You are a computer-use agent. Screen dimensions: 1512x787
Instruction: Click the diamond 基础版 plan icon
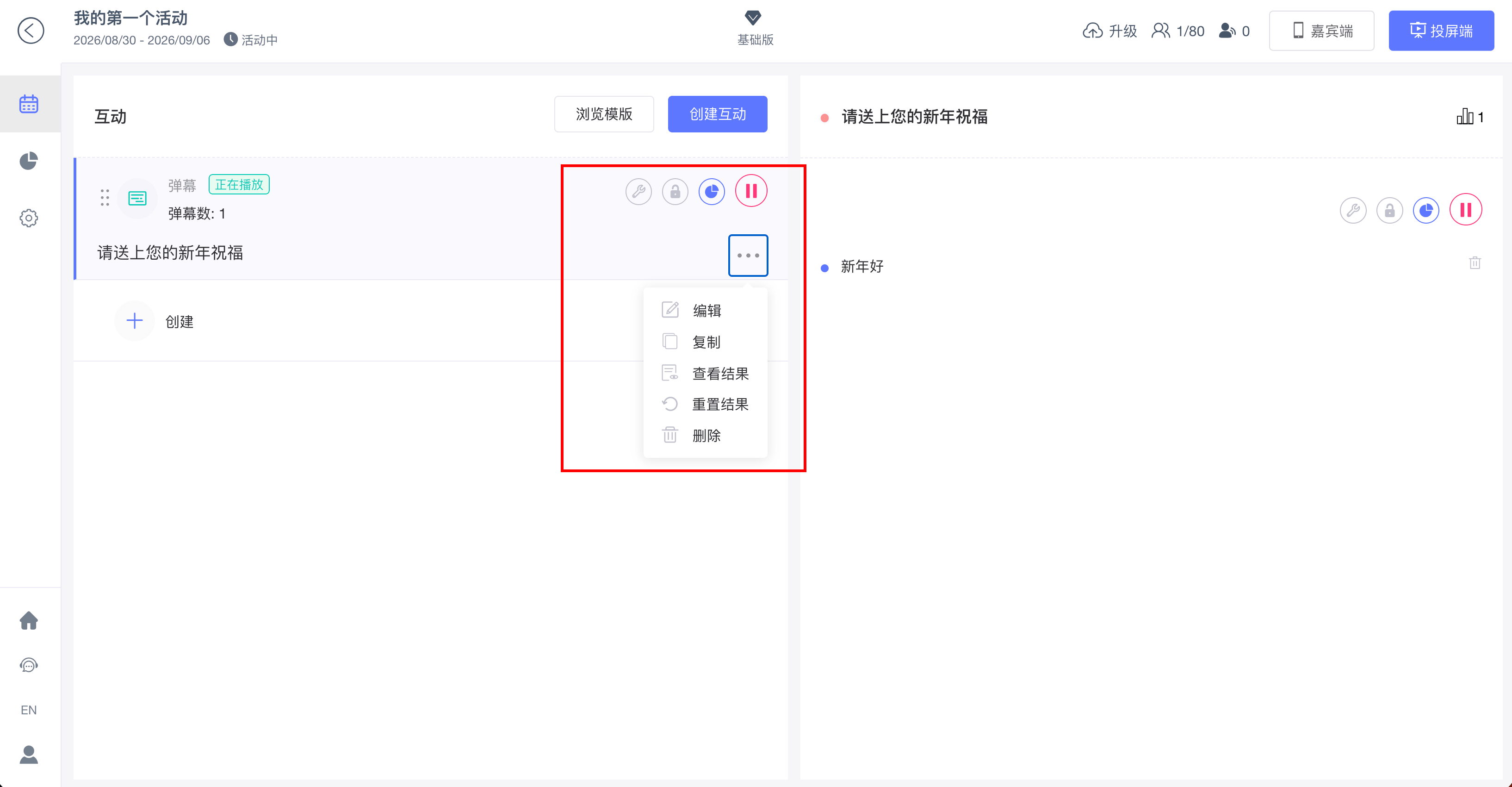pos(754,18)
